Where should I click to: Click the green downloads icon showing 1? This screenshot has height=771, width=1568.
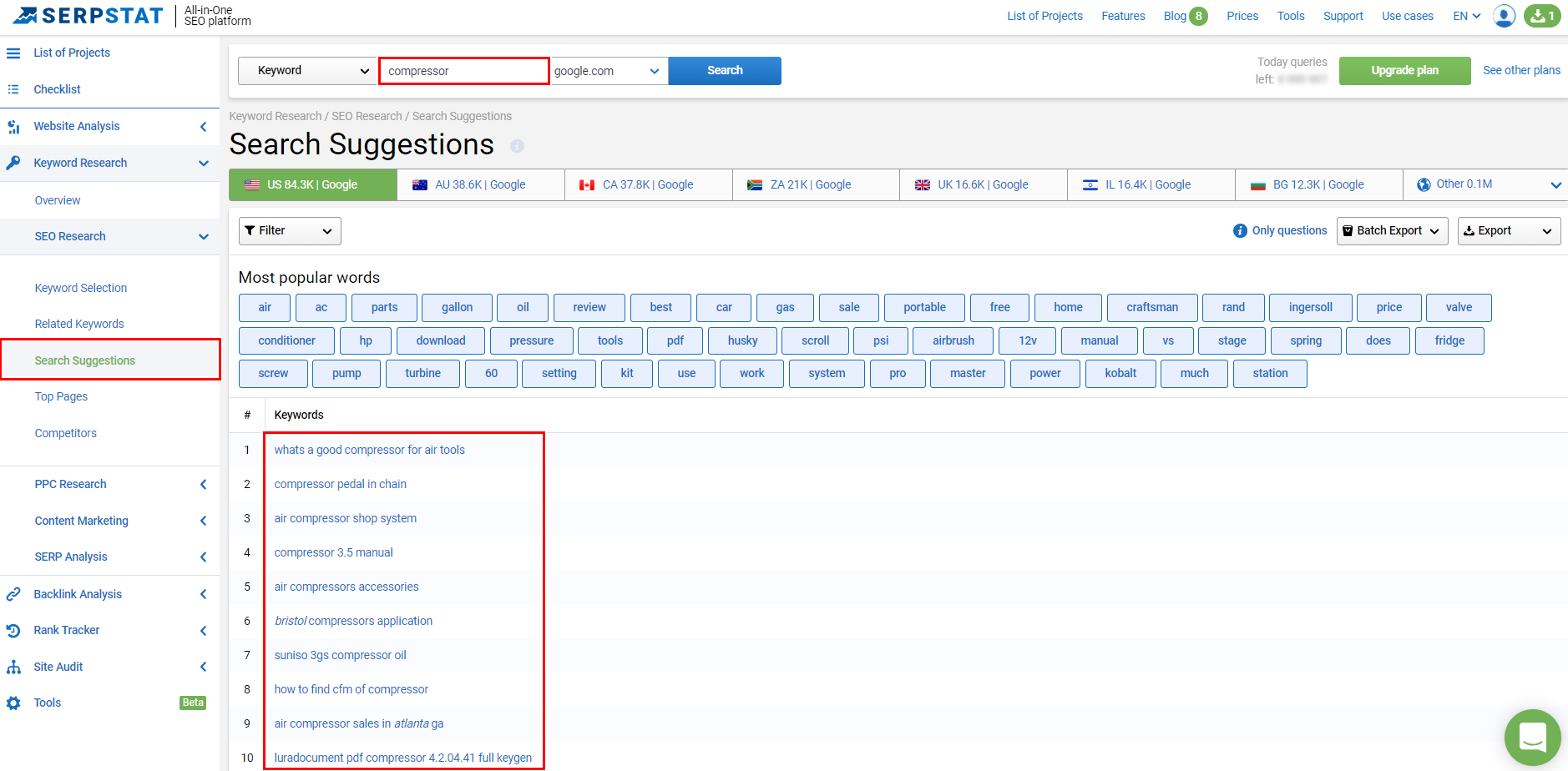click(1541, 16)
